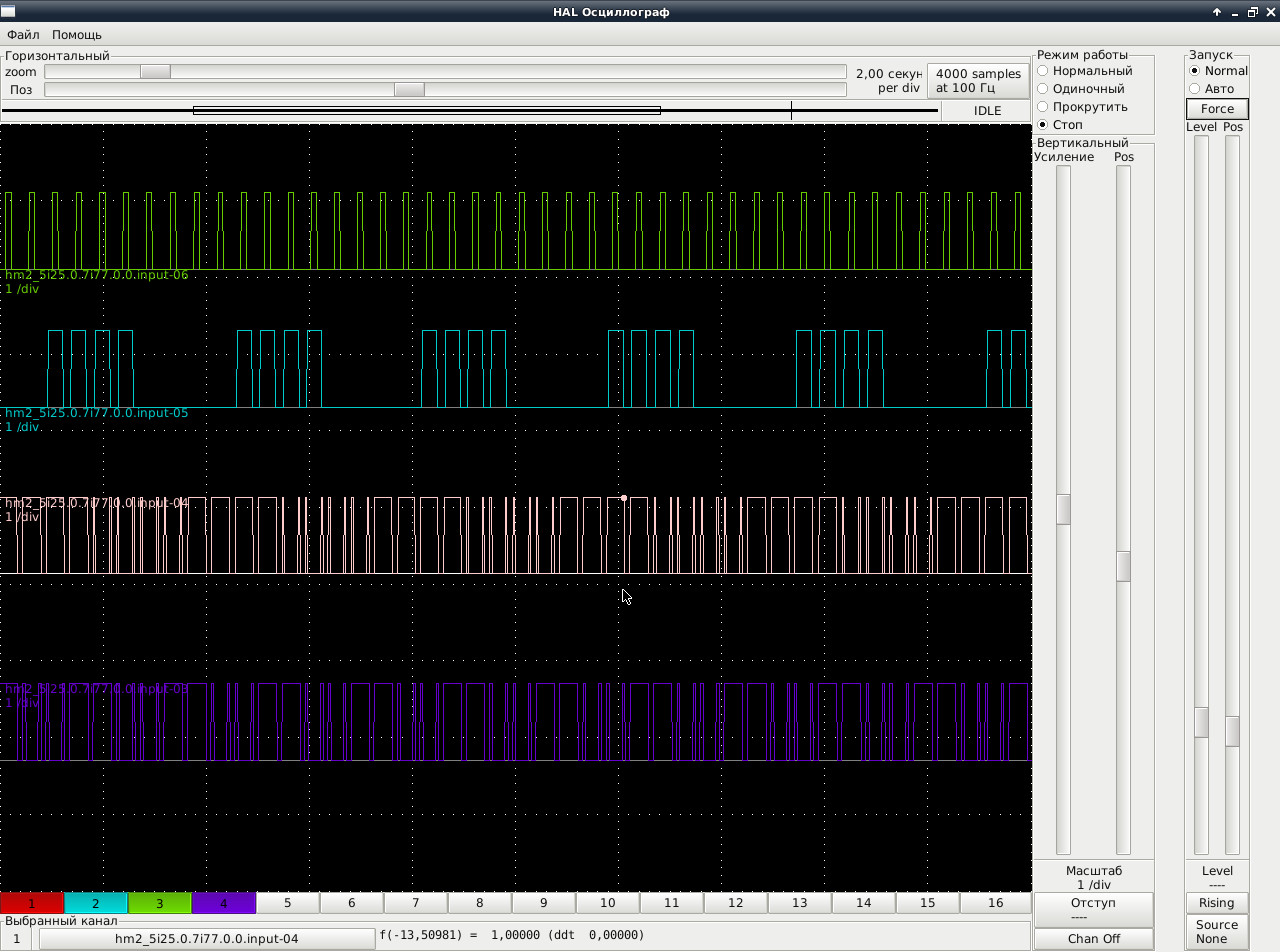The image size is (1280, 952).
Task: Select red channel 1 button
Action: pyautogui.click(x=32, y=903)
